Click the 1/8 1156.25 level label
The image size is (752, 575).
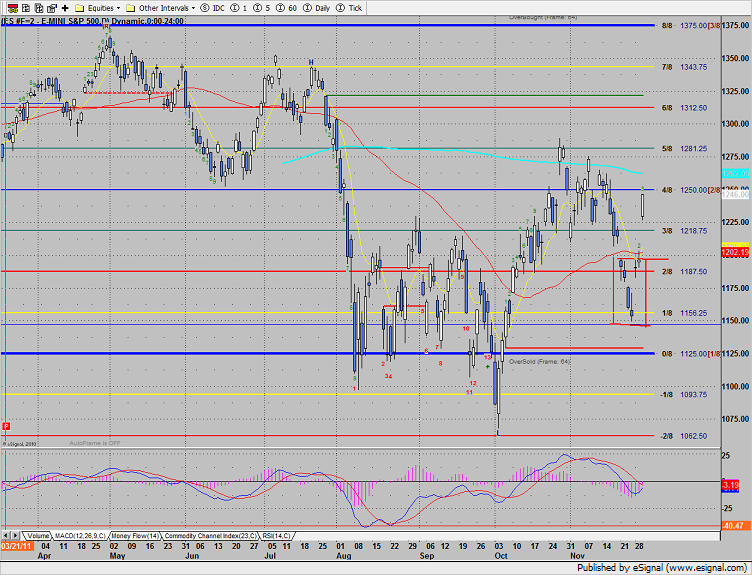pyautogui.click(x=684, y=313)
